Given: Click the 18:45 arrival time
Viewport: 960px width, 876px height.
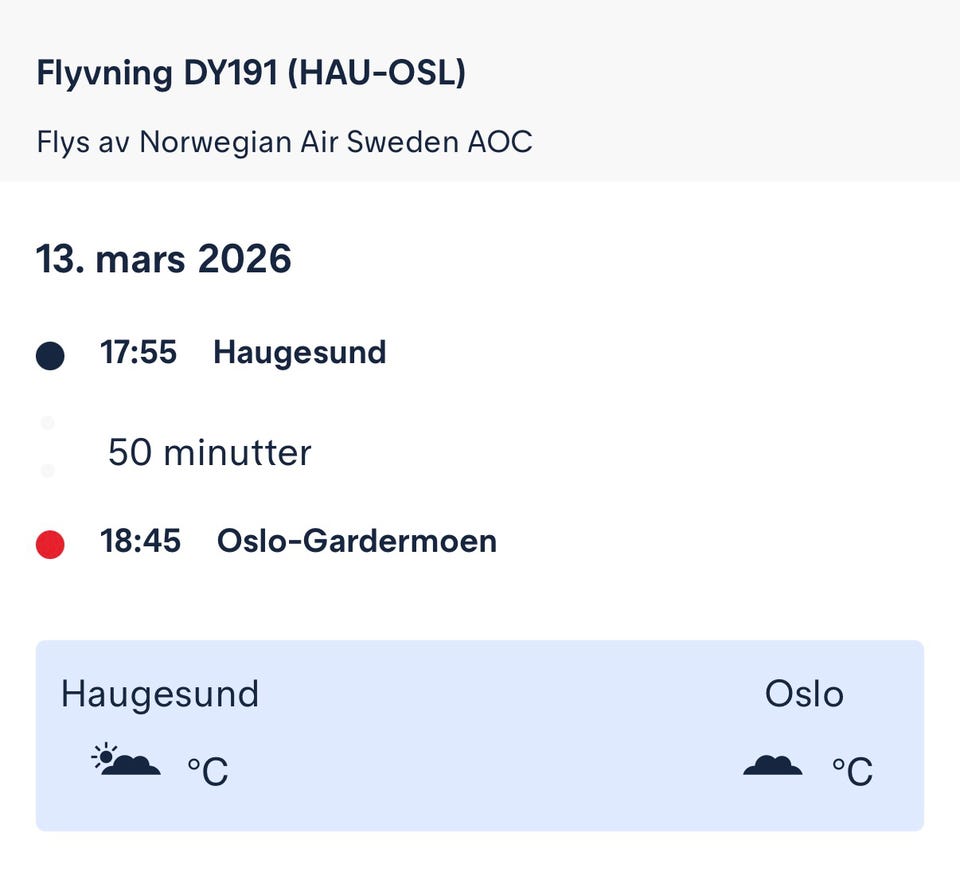Looking at the screenshot, I should (140, 541).
